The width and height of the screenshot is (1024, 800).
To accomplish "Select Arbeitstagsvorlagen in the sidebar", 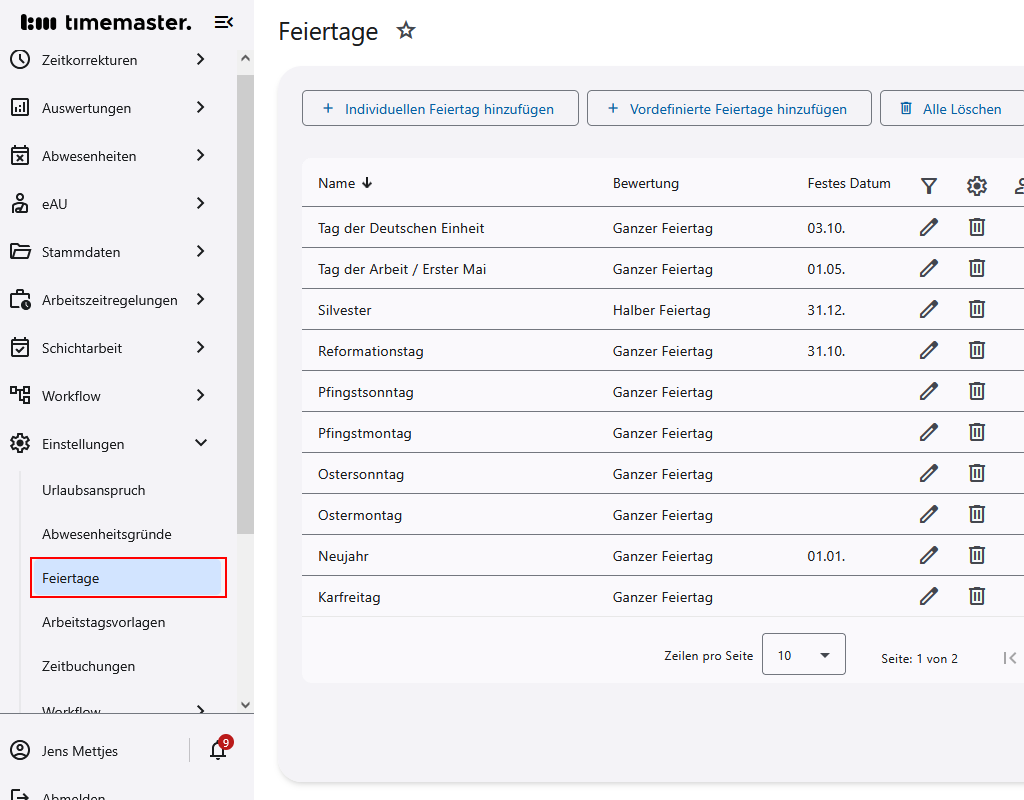I will click(x=103, y=622).
